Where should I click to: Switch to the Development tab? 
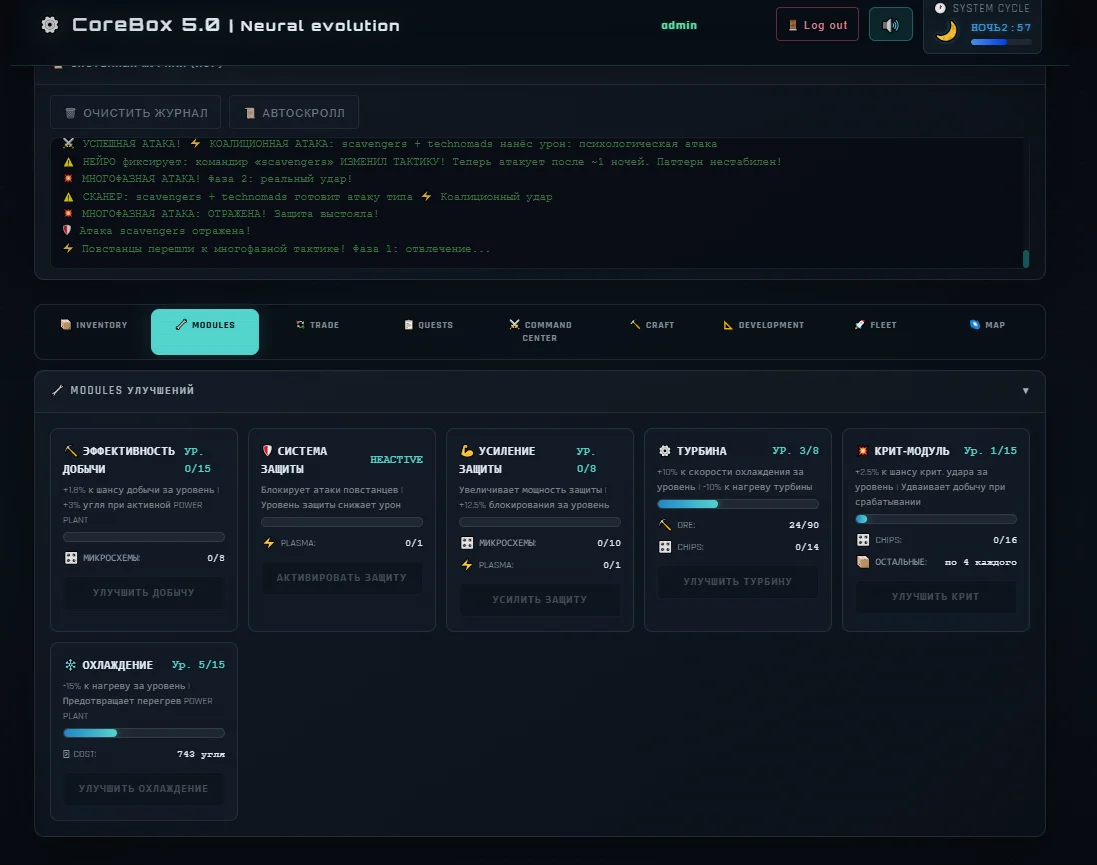tap(763, 325)
